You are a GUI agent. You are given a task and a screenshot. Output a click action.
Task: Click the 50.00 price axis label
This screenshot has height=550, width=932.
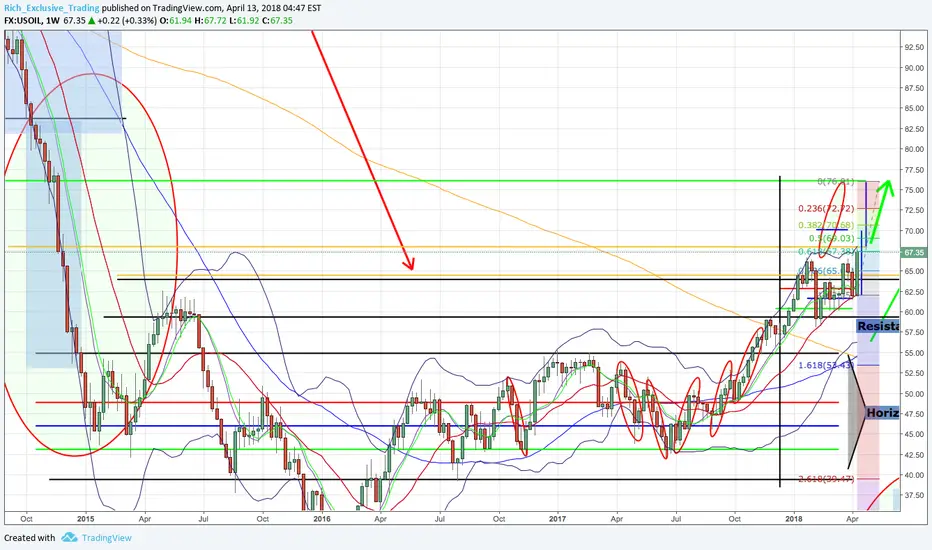pos(914,394)
